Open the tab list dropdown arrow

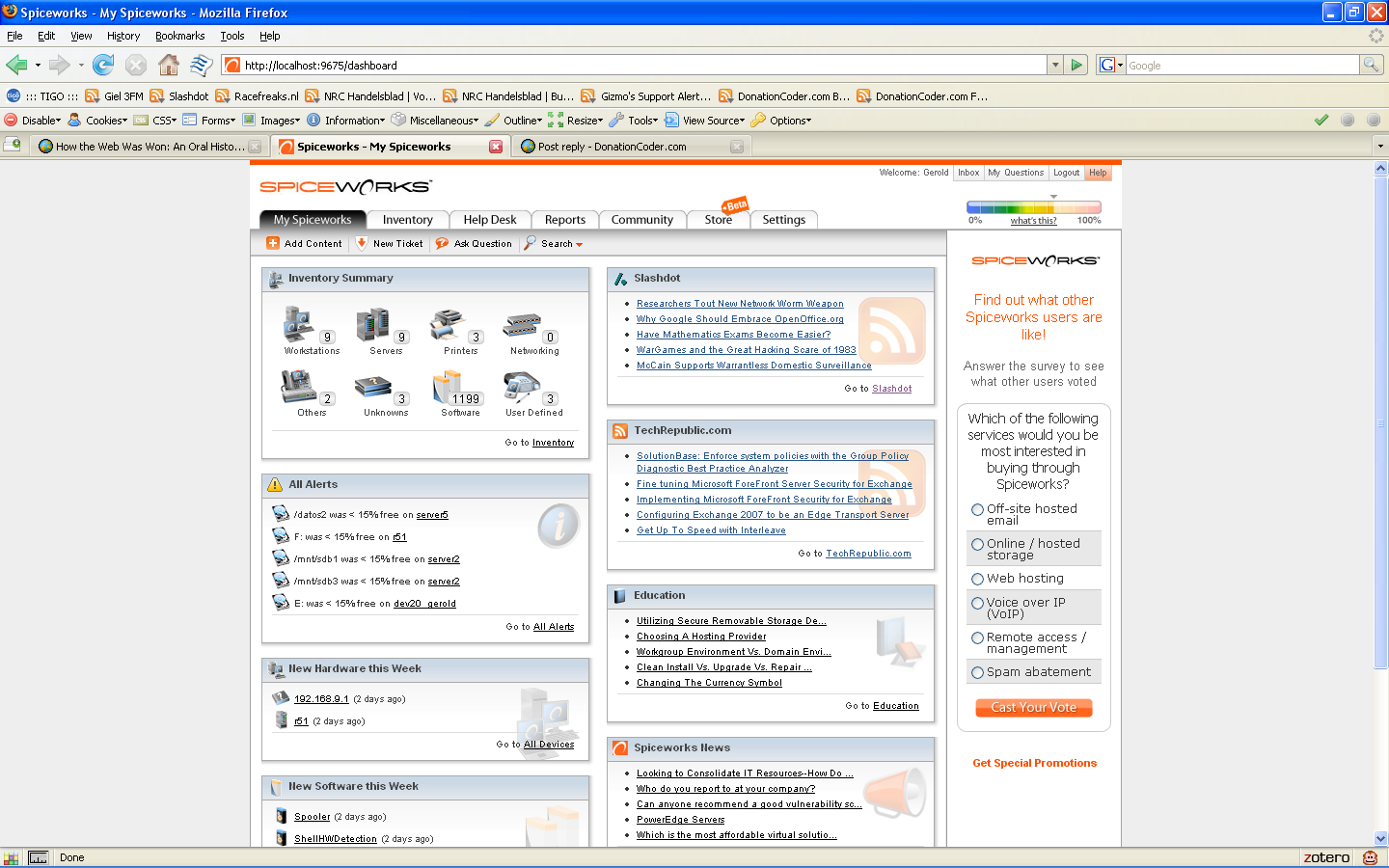point(1380,147)
